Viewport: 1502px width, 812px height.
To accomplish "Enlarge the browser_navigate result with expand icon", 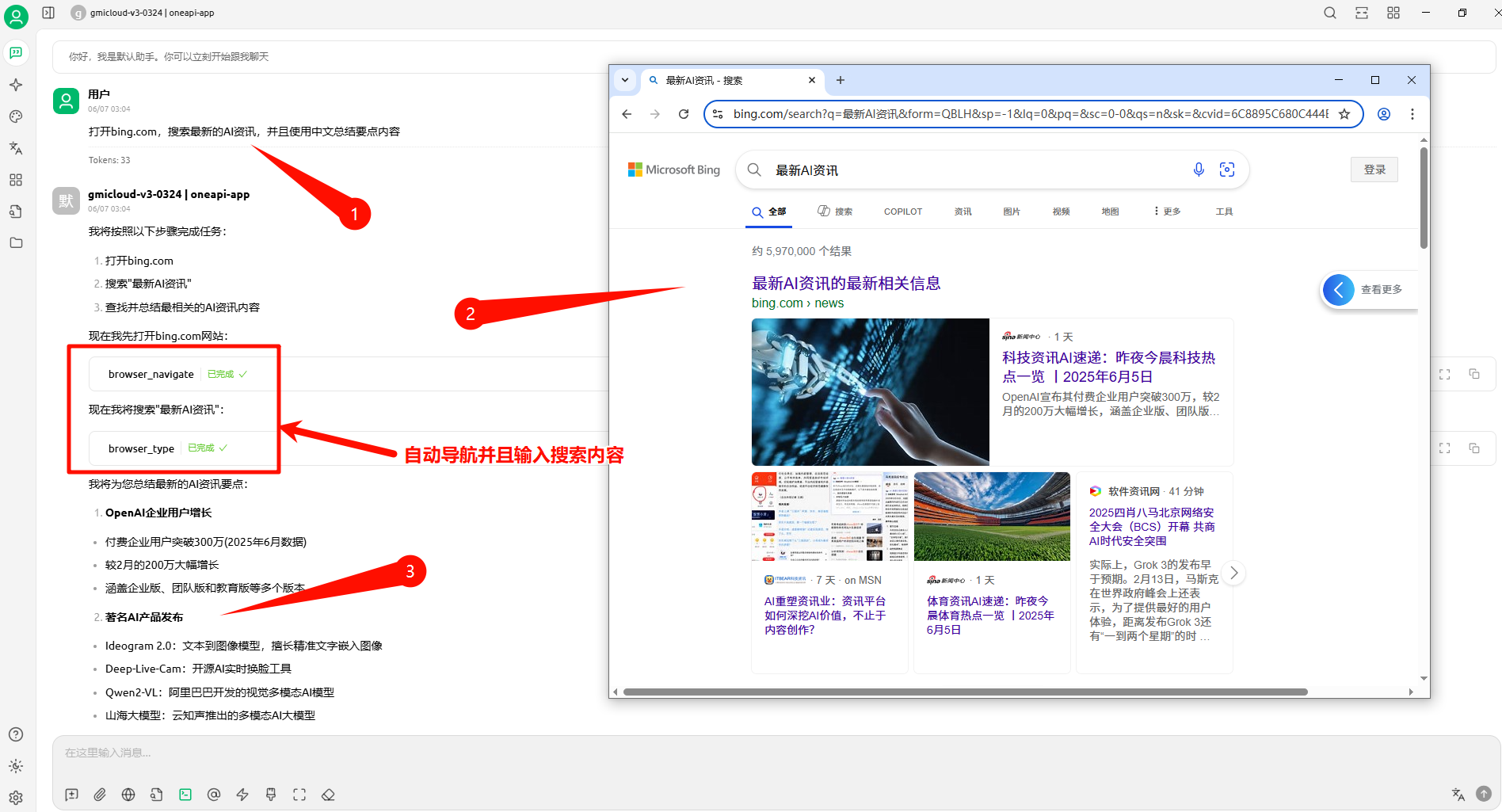I will tap(1445, 374).
